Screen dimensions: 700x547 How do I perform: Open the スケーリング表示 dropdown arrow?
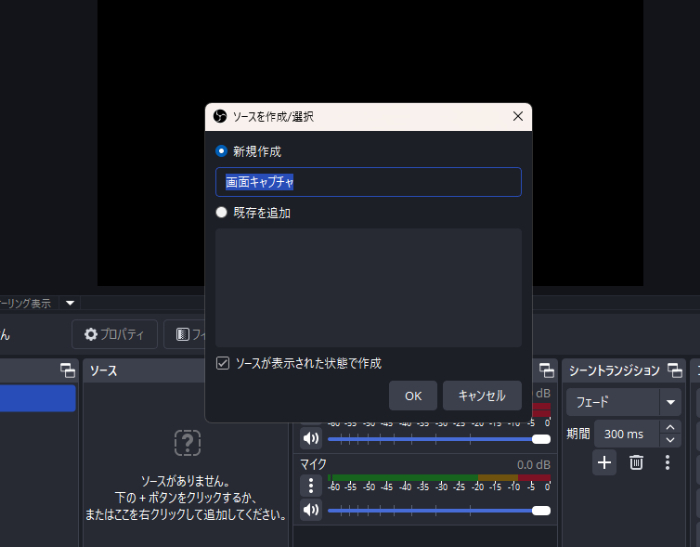coord(70,303)
